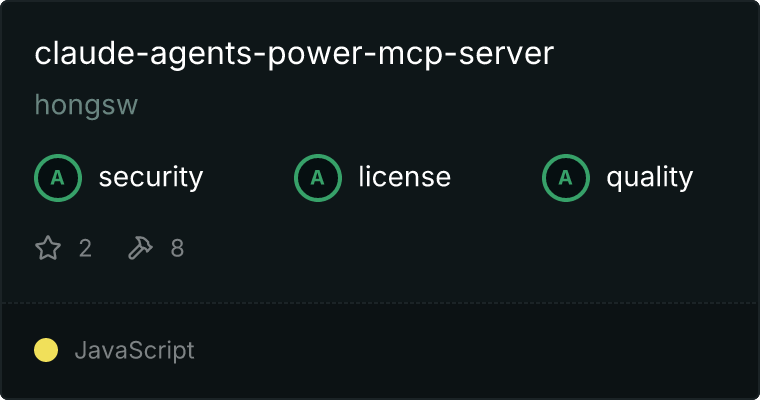Select the license label text
Image resolution: width=760 pixels, height=400 pixels.
pyautogui.click(x=405, y=176)
